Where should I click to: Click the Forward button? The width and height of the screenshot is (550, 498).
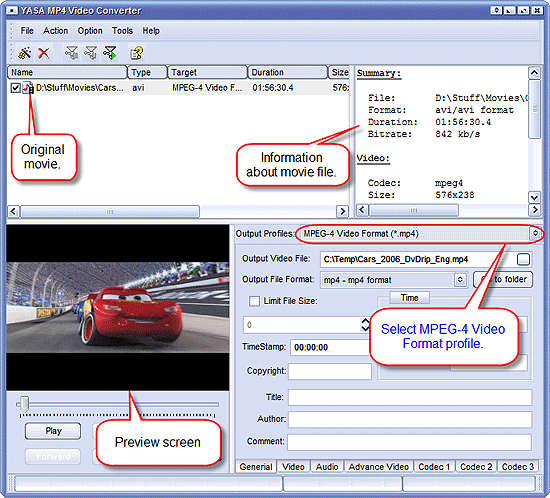pyautogui.click(x=53, y=456)
